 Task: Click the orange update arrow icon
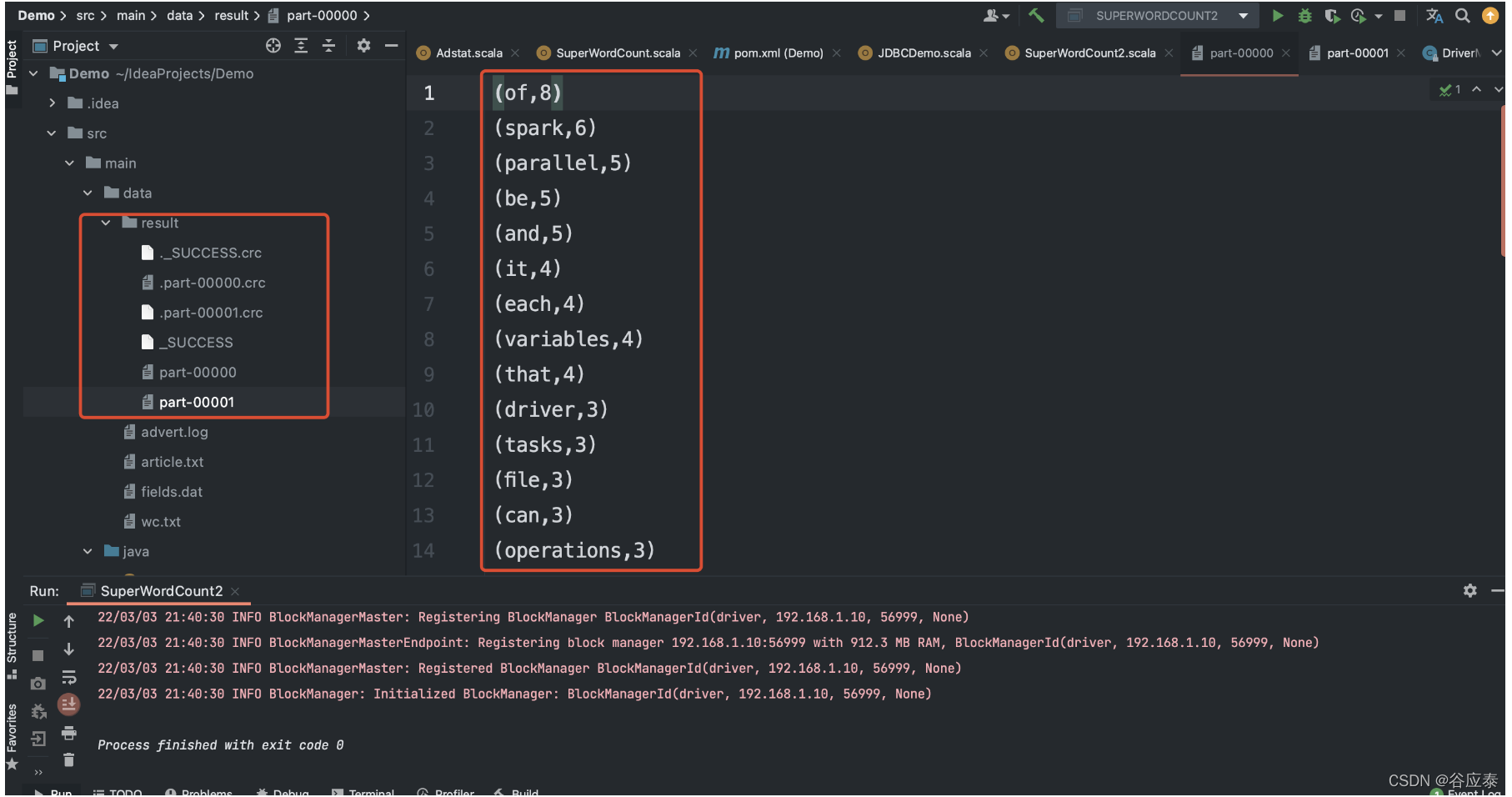[1490, 16]
